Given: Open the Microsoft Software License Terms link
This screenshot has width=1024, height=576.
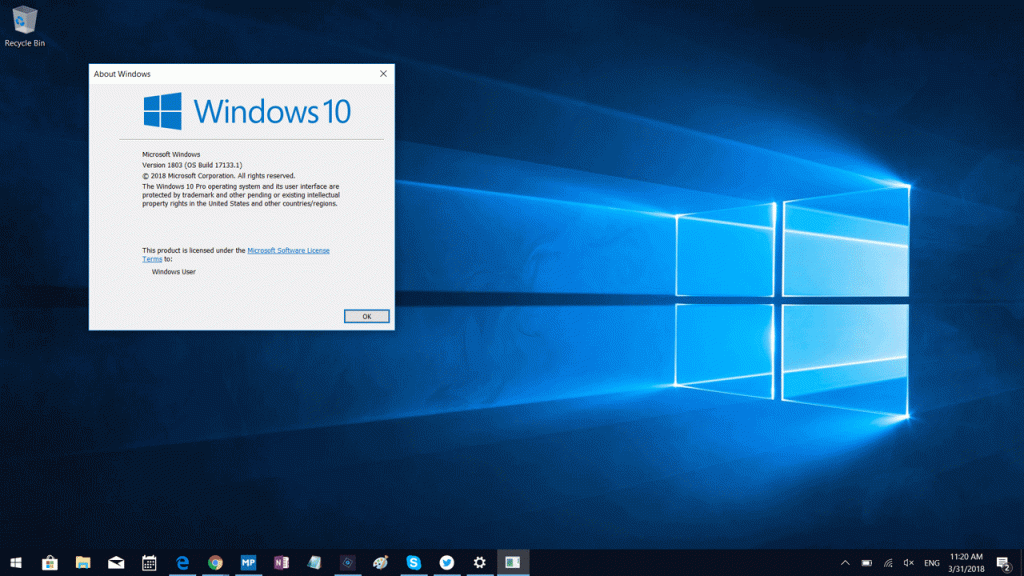Looking at the screenshot, I should click(x=288, y=250).
